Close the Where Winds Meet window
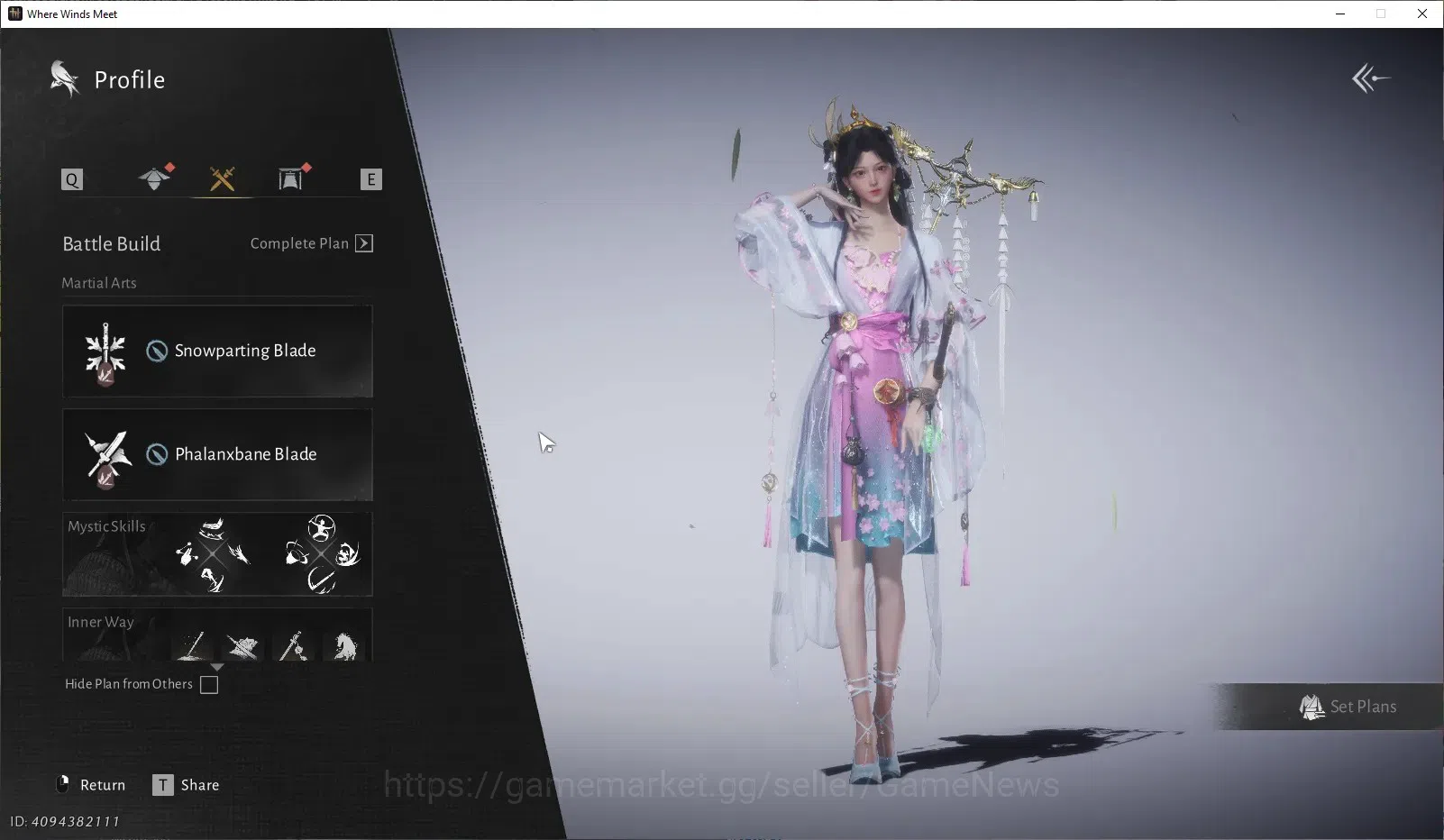 (1422, 14)
